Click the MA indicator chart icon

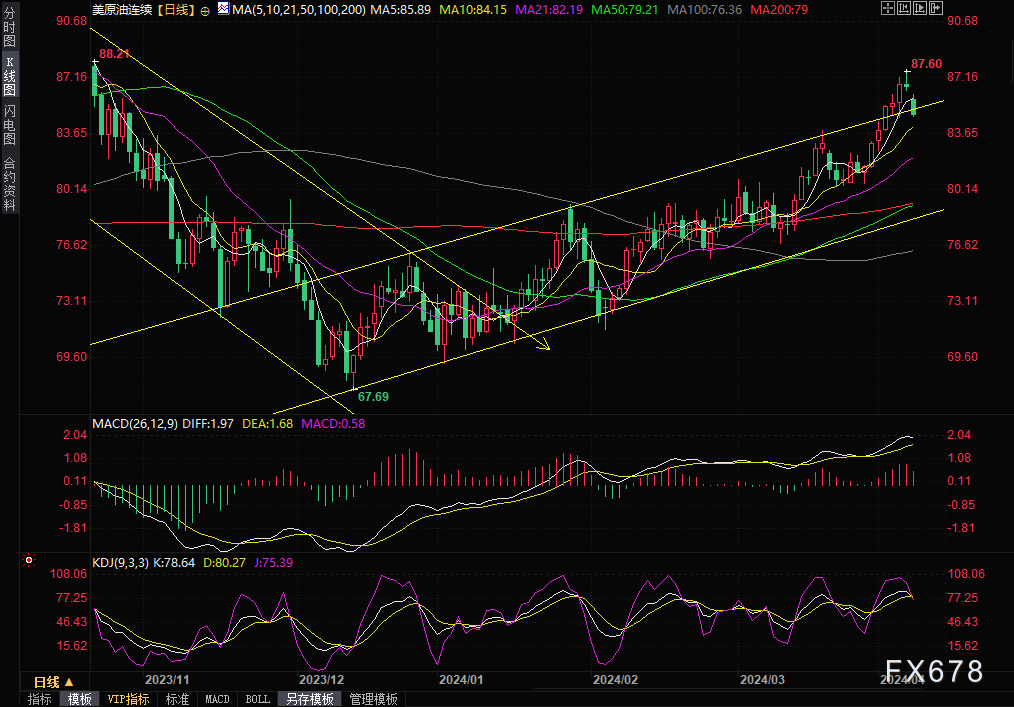pos(222,10)
